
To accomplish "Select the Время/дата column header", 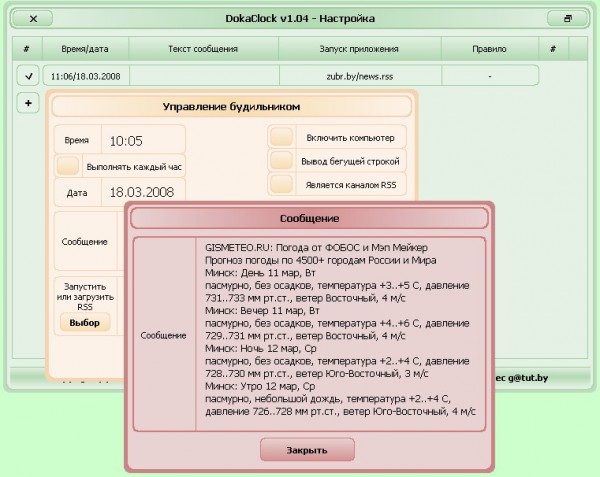I will click(85, 49).
